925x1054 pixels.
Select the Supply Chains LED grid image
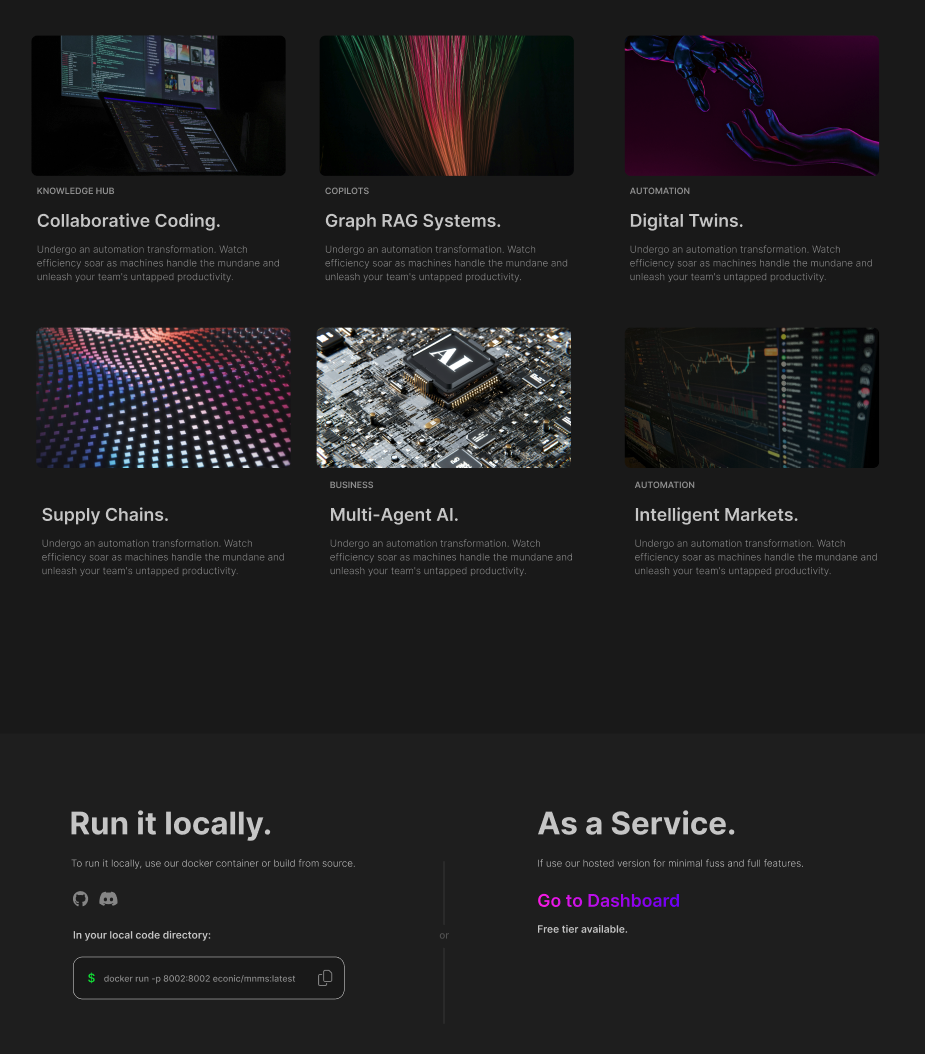(163, 398)
